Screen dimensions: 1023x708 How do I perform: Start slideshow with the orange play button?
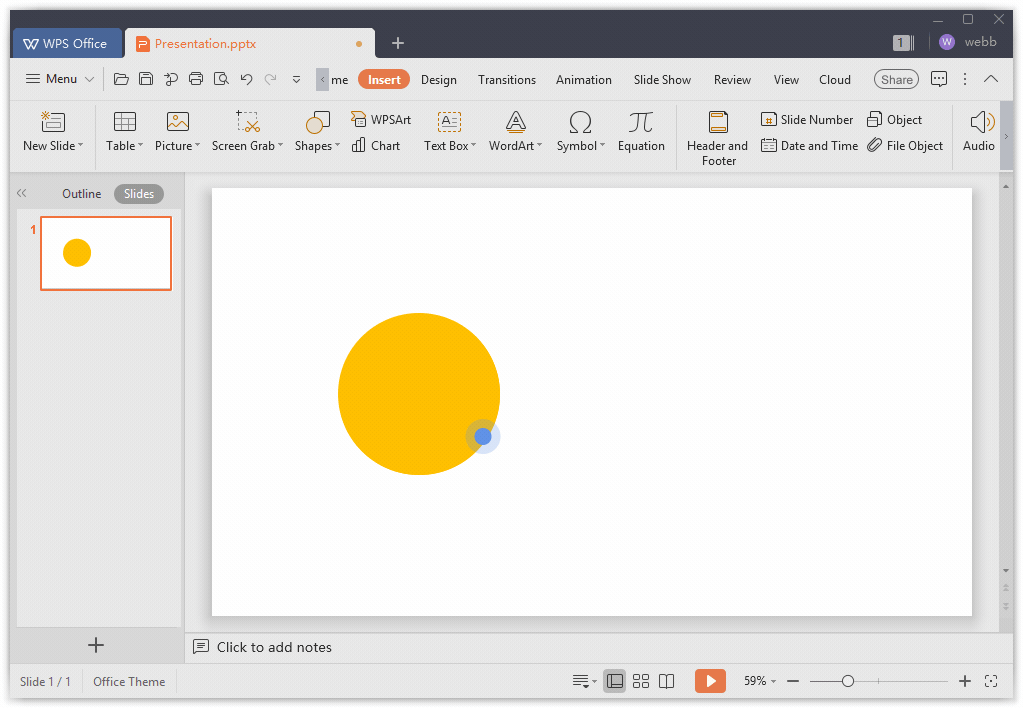[710, 681]
